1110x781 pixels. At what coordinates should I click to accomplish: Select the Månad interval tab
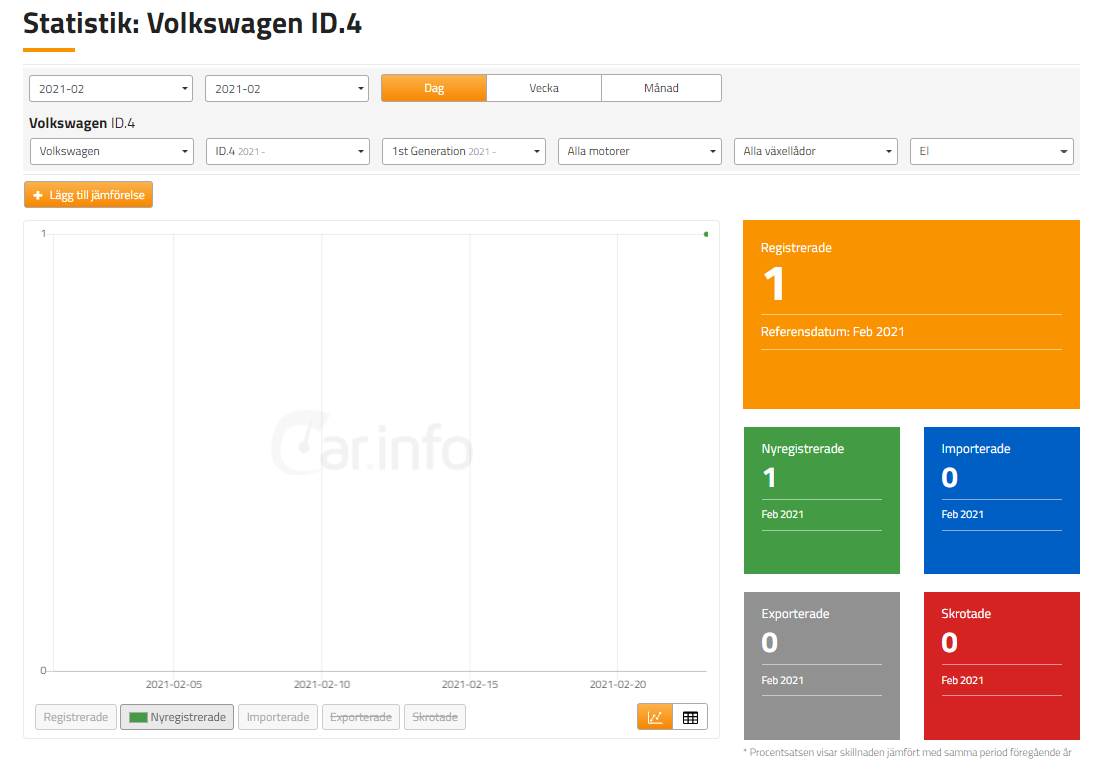click(661, 89)
